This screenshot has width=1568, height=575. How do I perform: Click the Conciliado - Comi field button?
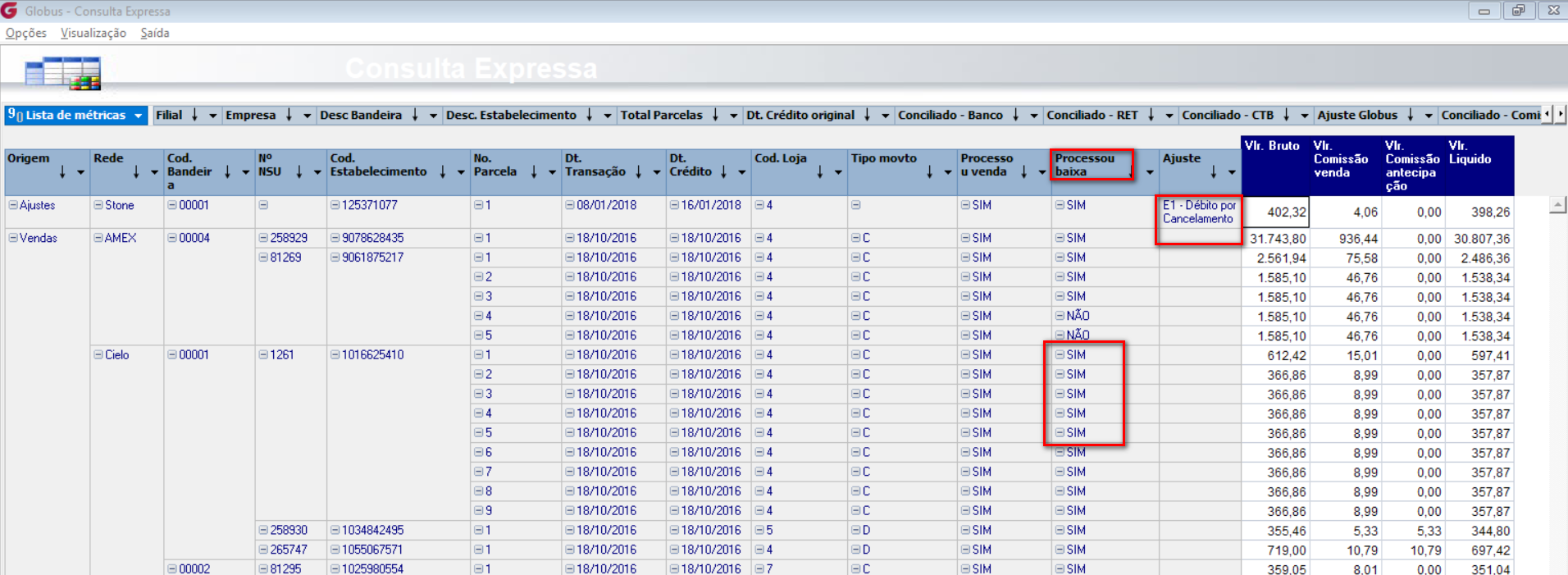point(1491,116)
